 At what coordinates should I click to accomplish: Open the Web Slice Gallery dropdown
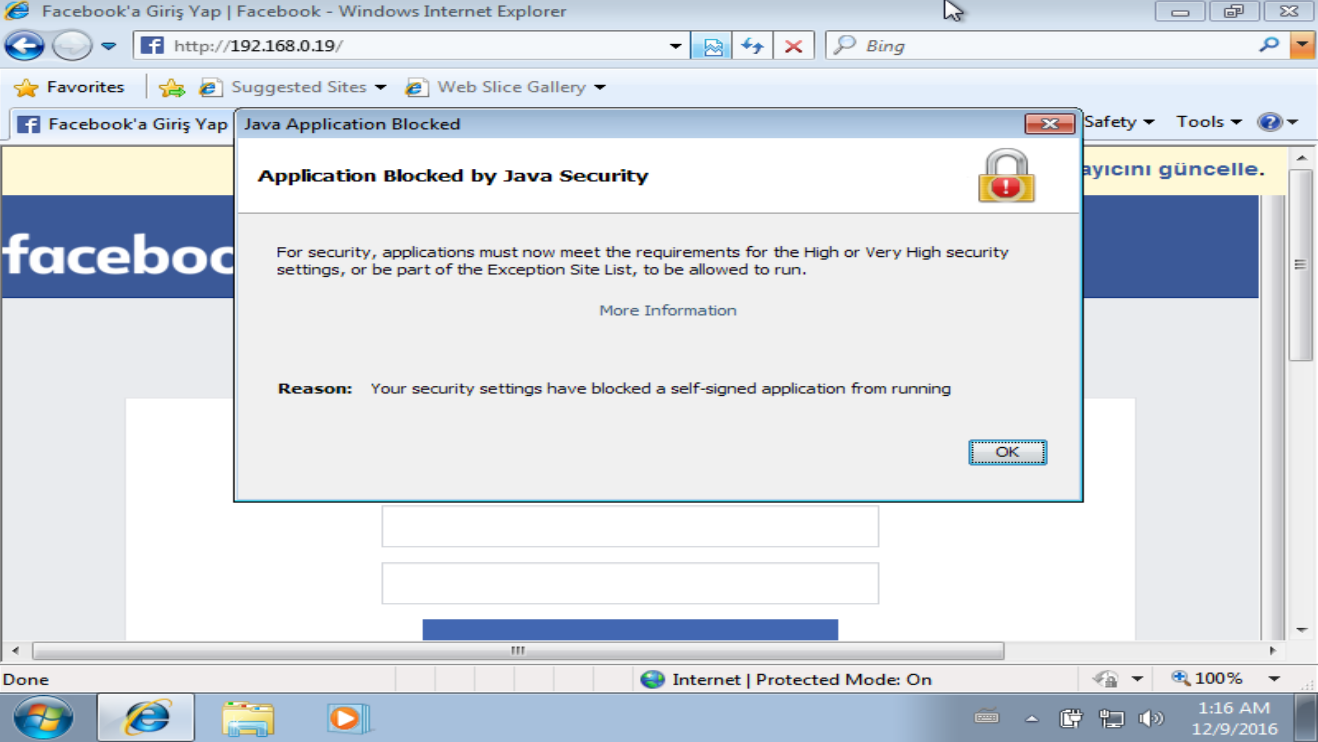tap(599, 87)
